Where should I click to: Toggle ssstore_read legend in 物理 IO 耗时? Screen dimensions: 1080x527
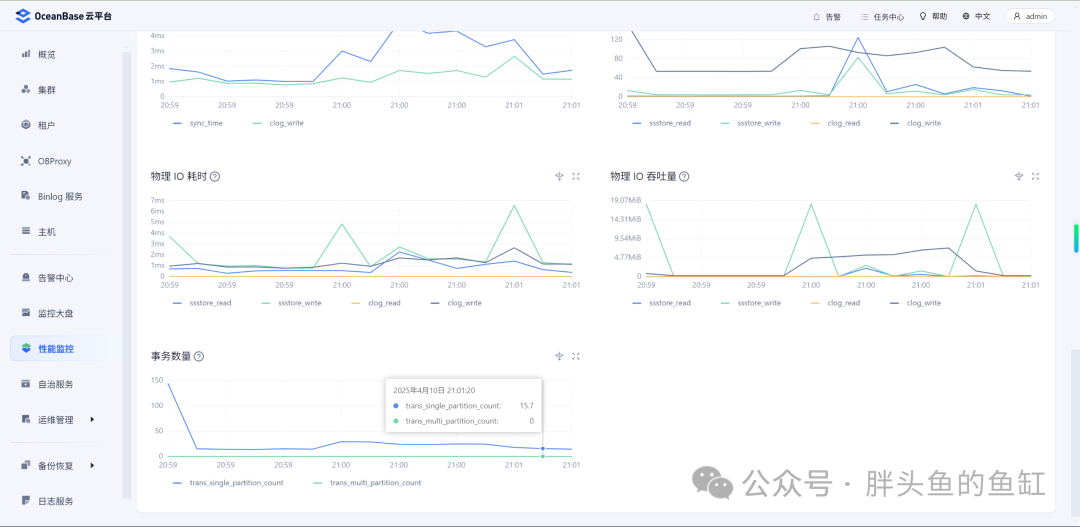tap(202, 303)
